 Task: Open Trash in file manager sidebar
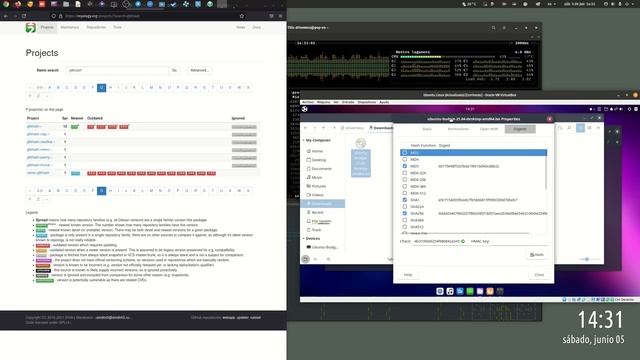pos(316,230)
